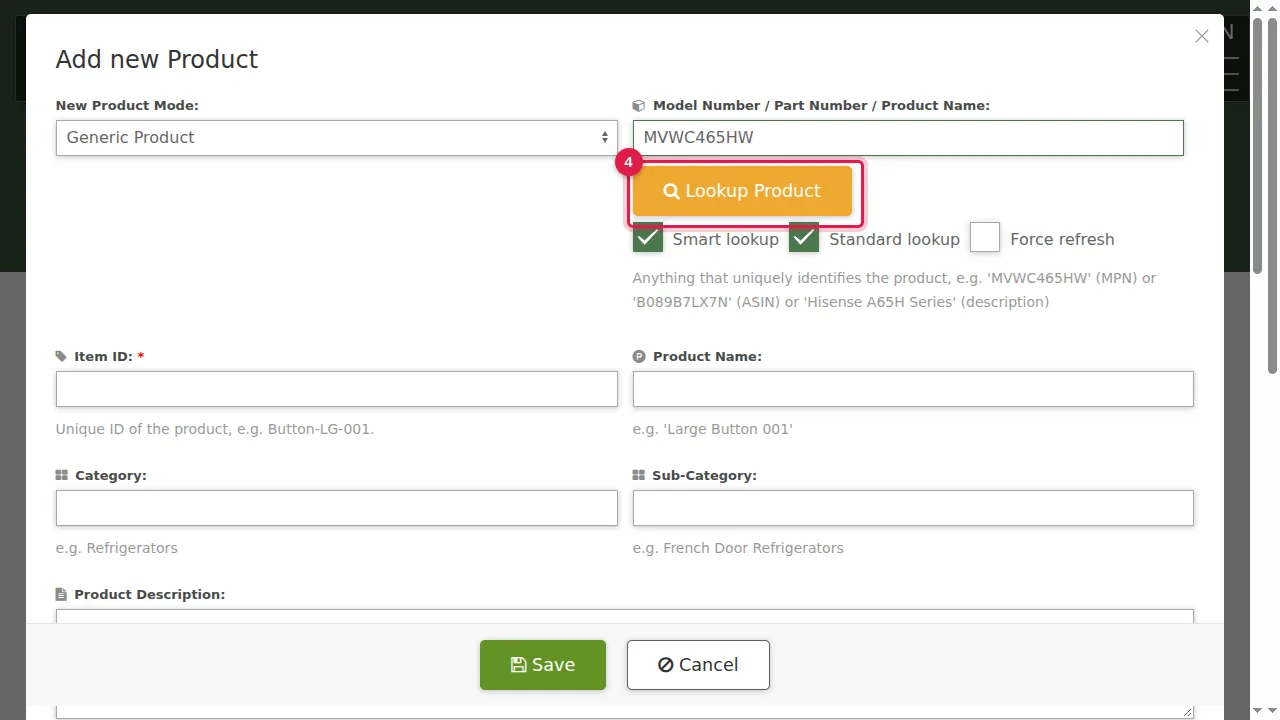
Task: Click the Model Number input field
Action: (908, 138)
